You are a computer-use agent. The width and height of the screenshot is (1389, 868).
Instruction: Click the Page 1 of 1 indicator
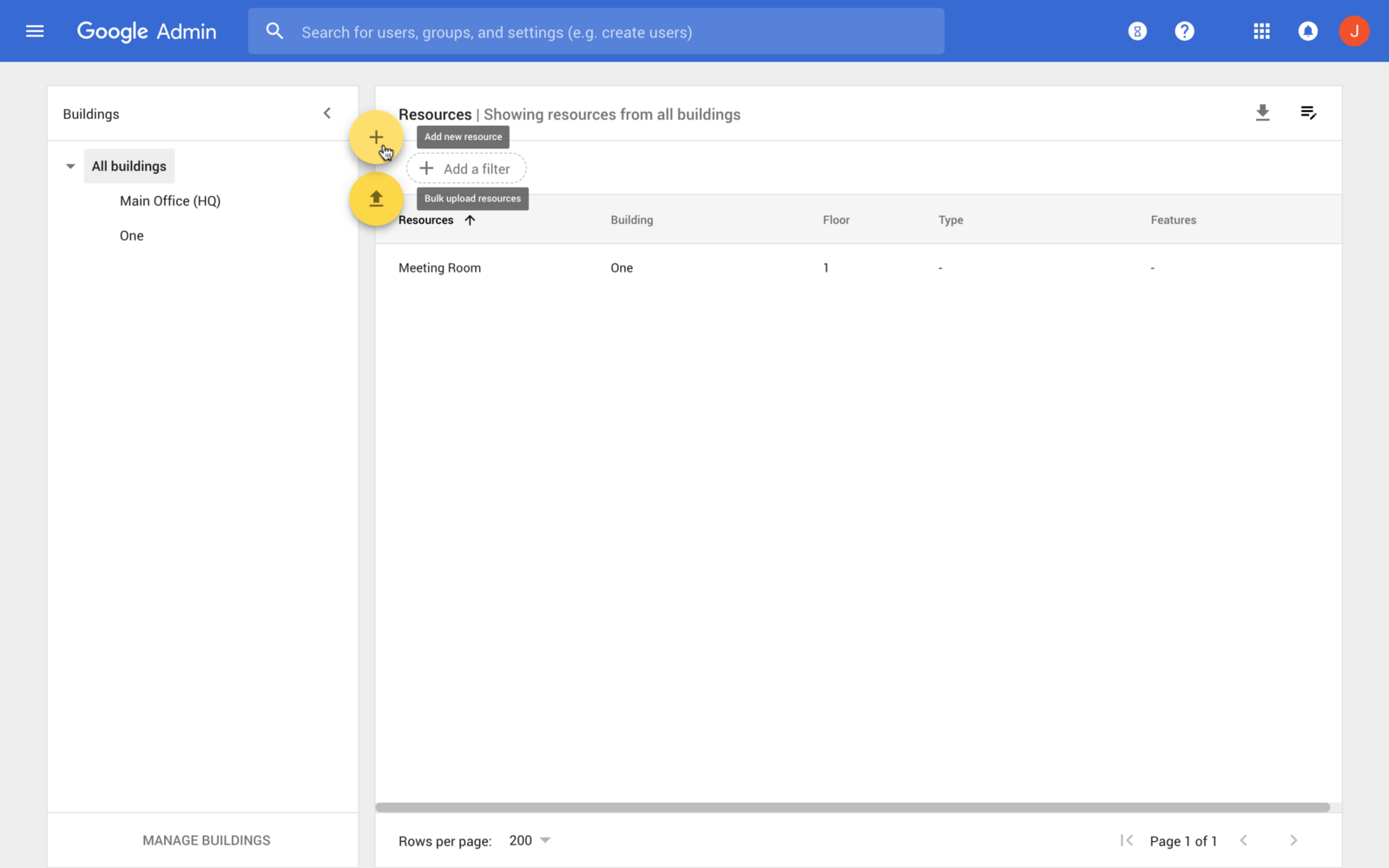pos(1183,841)
